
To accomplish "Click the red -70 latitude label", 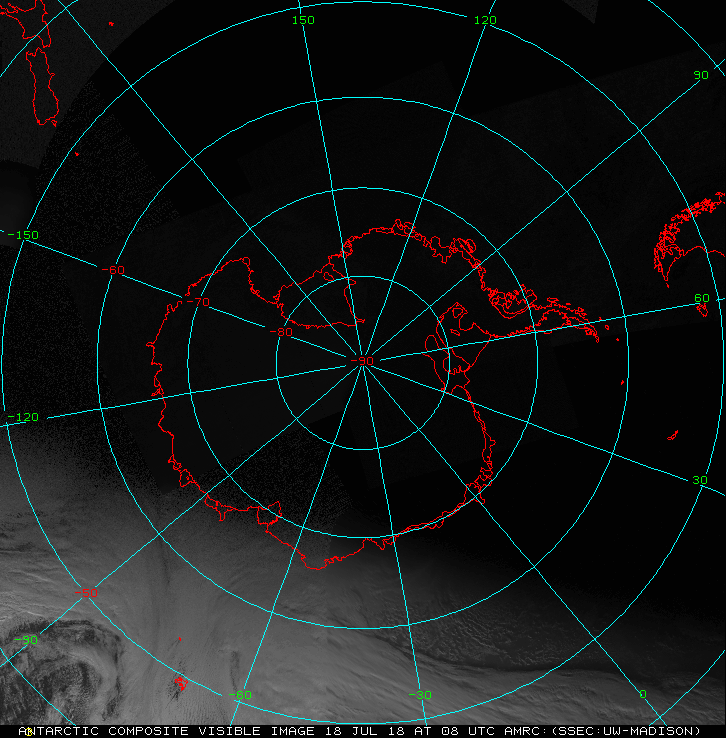I will pyautogui.click(x=198, y=302).
